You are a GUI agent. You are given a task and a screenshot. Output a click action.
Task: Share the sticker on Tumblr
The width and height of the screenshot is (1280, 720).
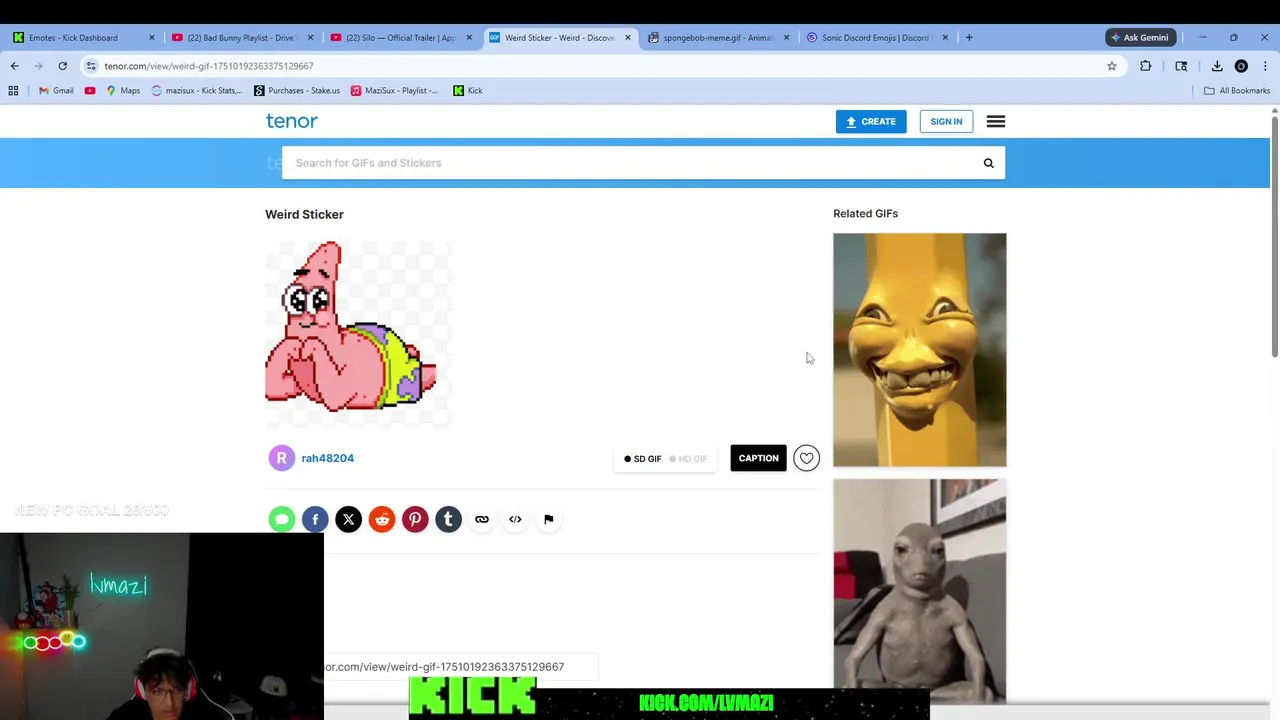coord(448,519)
